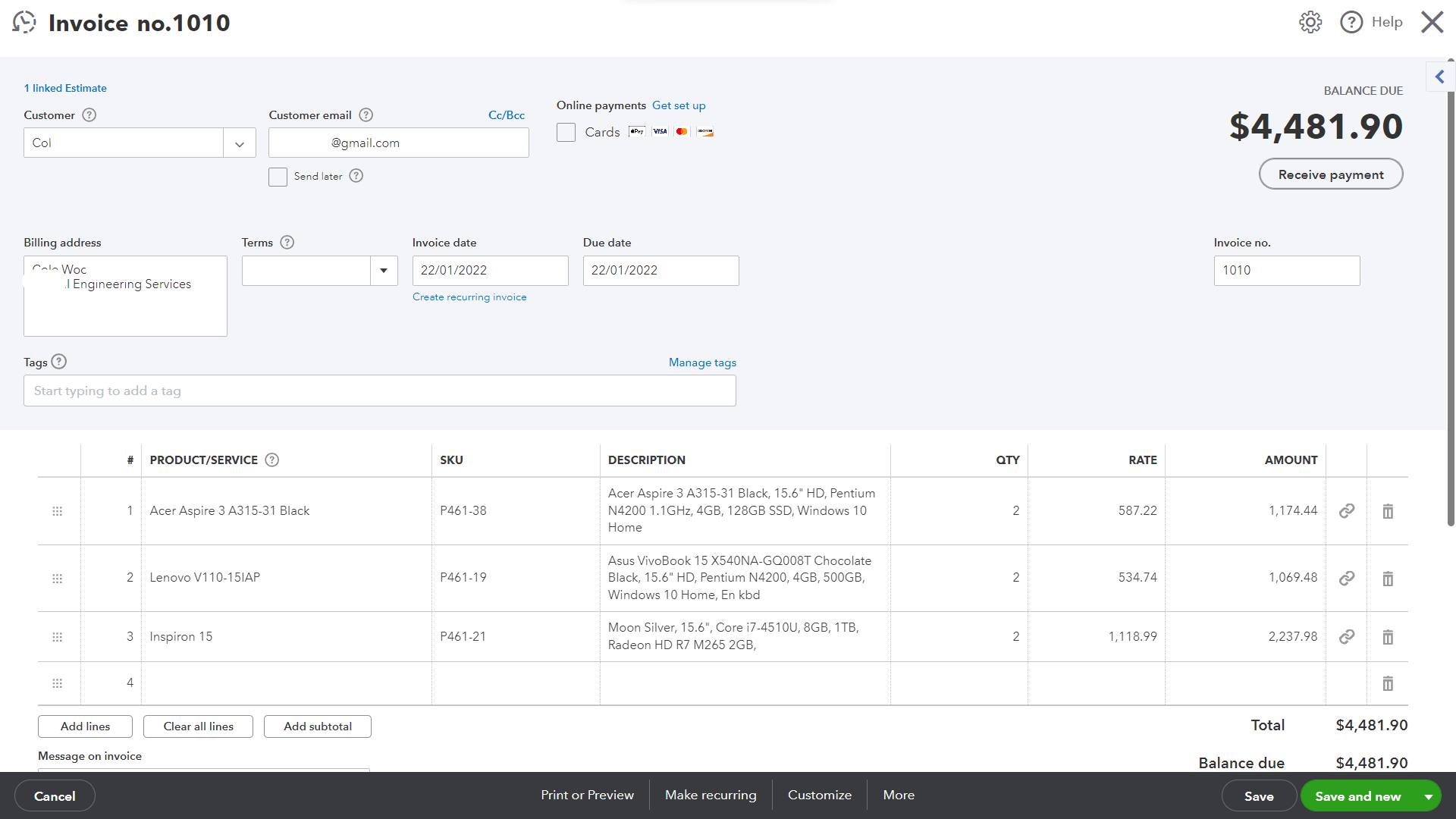
Task: Open the Customer dropdown arrow
Action: [240, 143]
